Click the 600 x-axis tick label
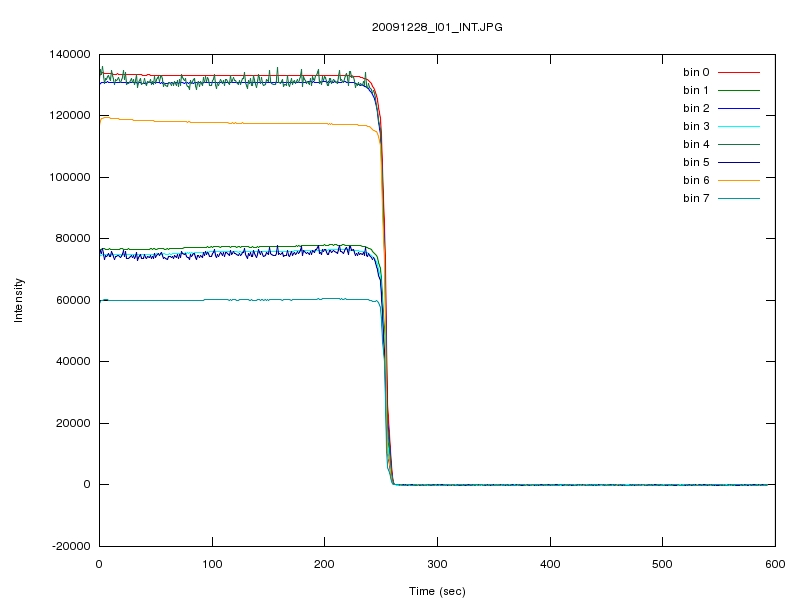Screen dimensions: 800x600 tap(775, 564)
